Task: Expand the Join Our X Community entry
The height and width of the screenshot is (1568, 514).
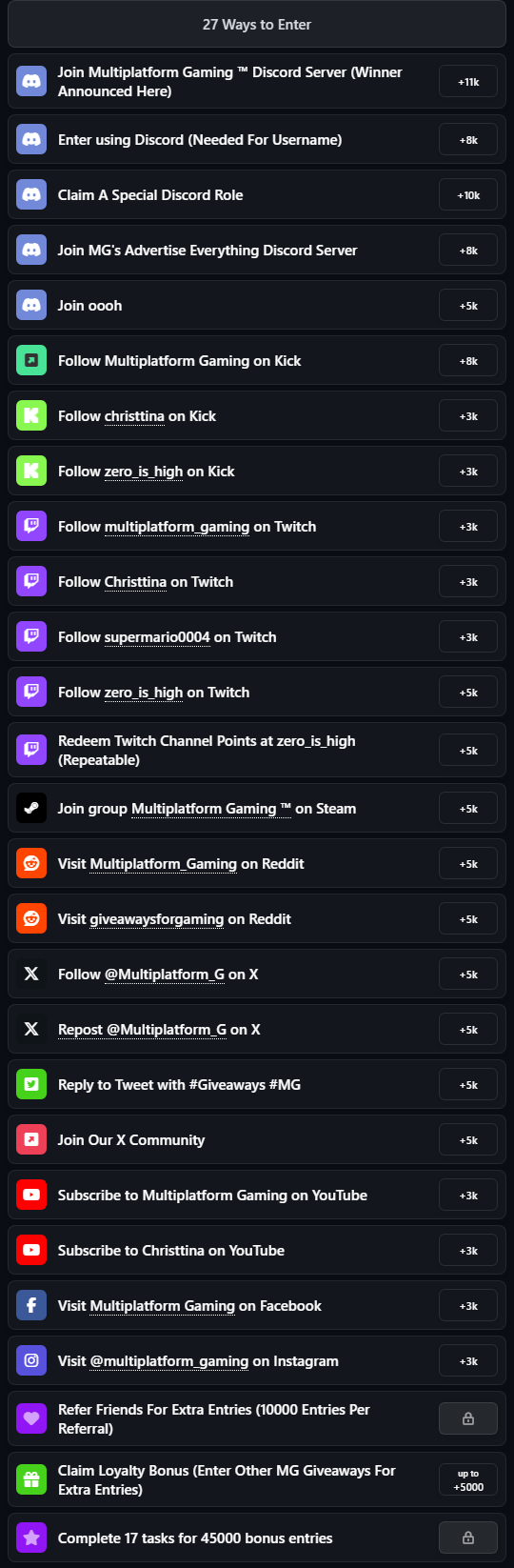Action: coord(257,1140)
